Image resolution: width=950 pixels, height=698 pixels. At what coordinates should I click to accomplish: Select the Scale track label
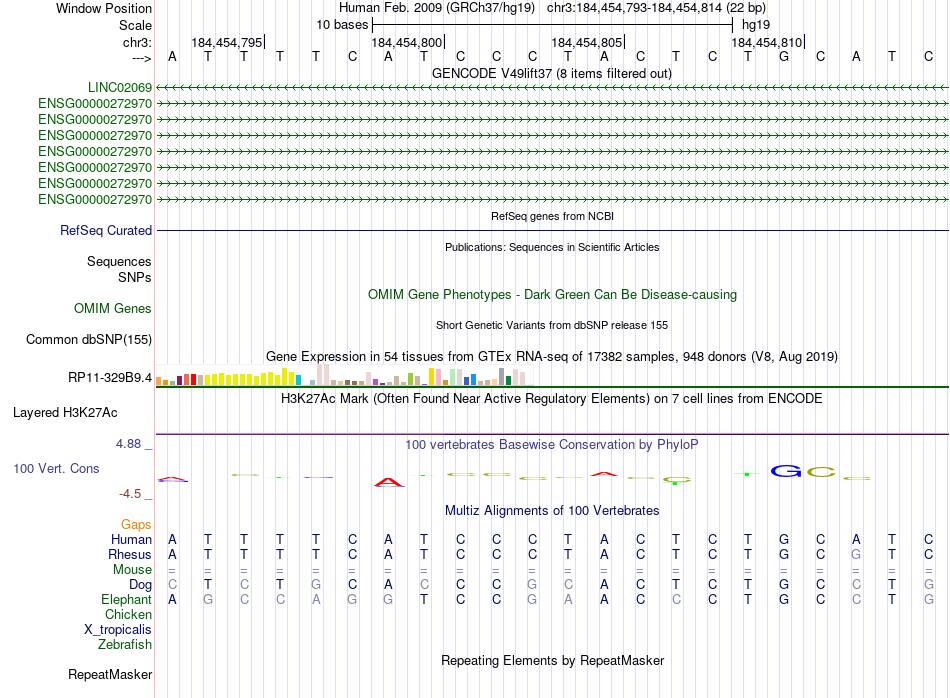pyautogui.click(x=135, y=25)
